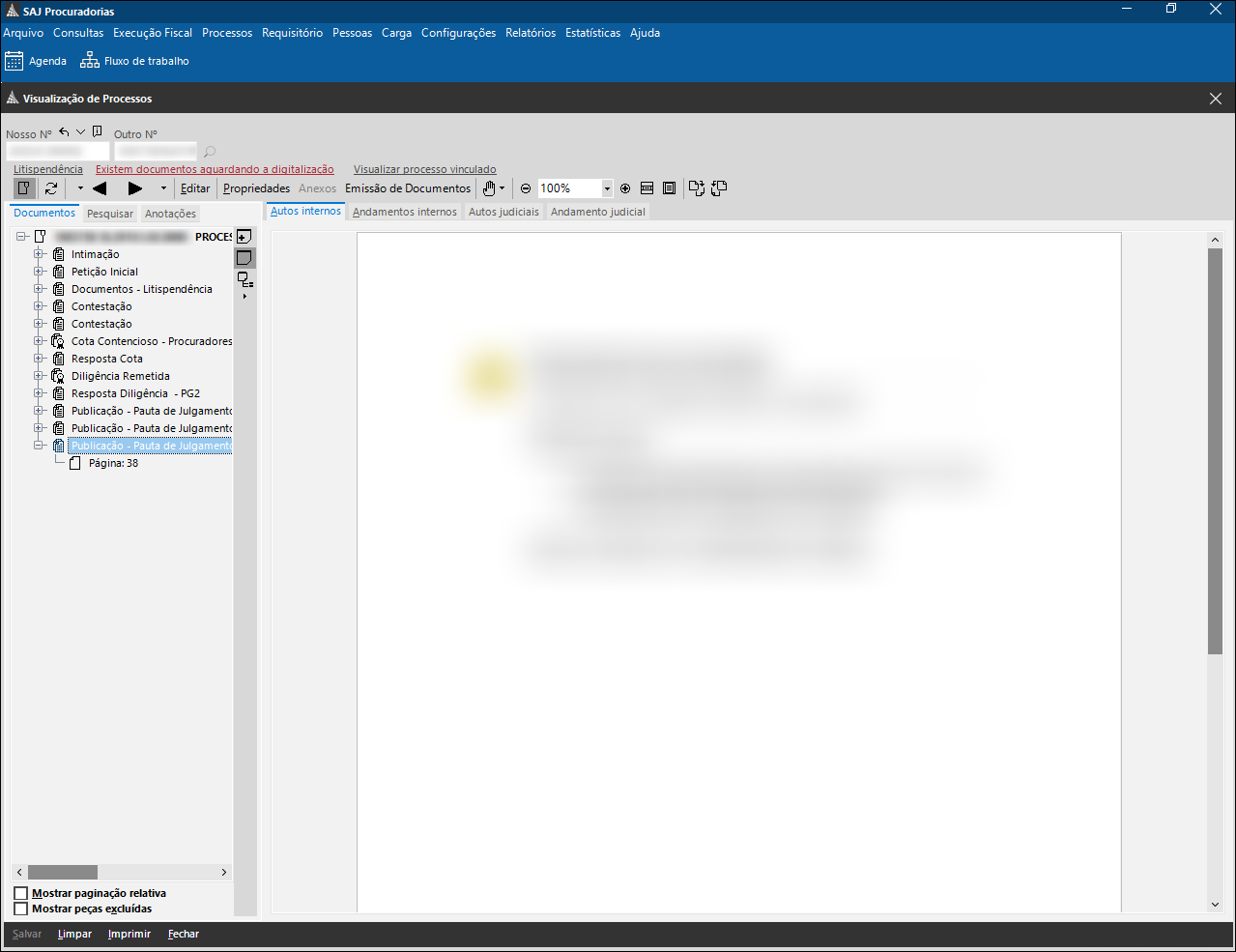1236x952 pixels.
Task: Advance to next document with right arrow
Action: pyautogui.click(x=135, y=188)
